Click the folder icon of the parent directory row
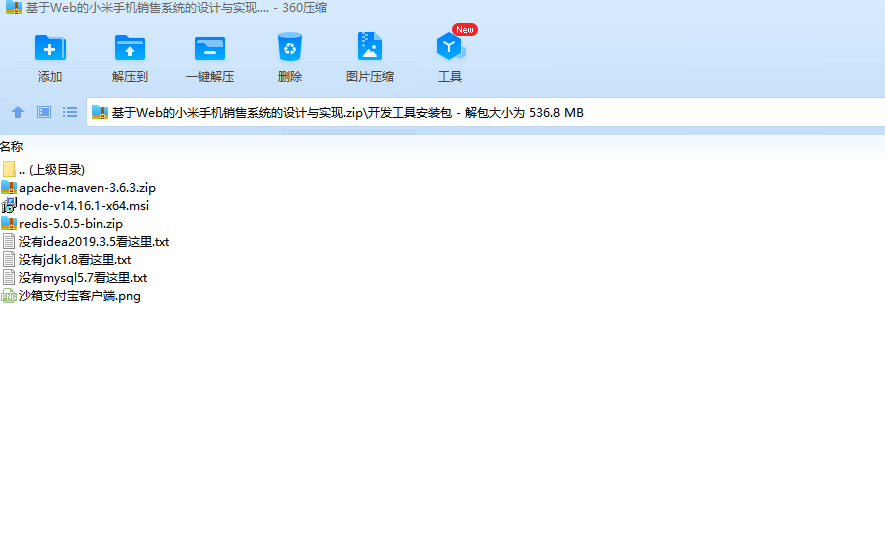This screenshot has height=537, width=885. click(9, 169)
